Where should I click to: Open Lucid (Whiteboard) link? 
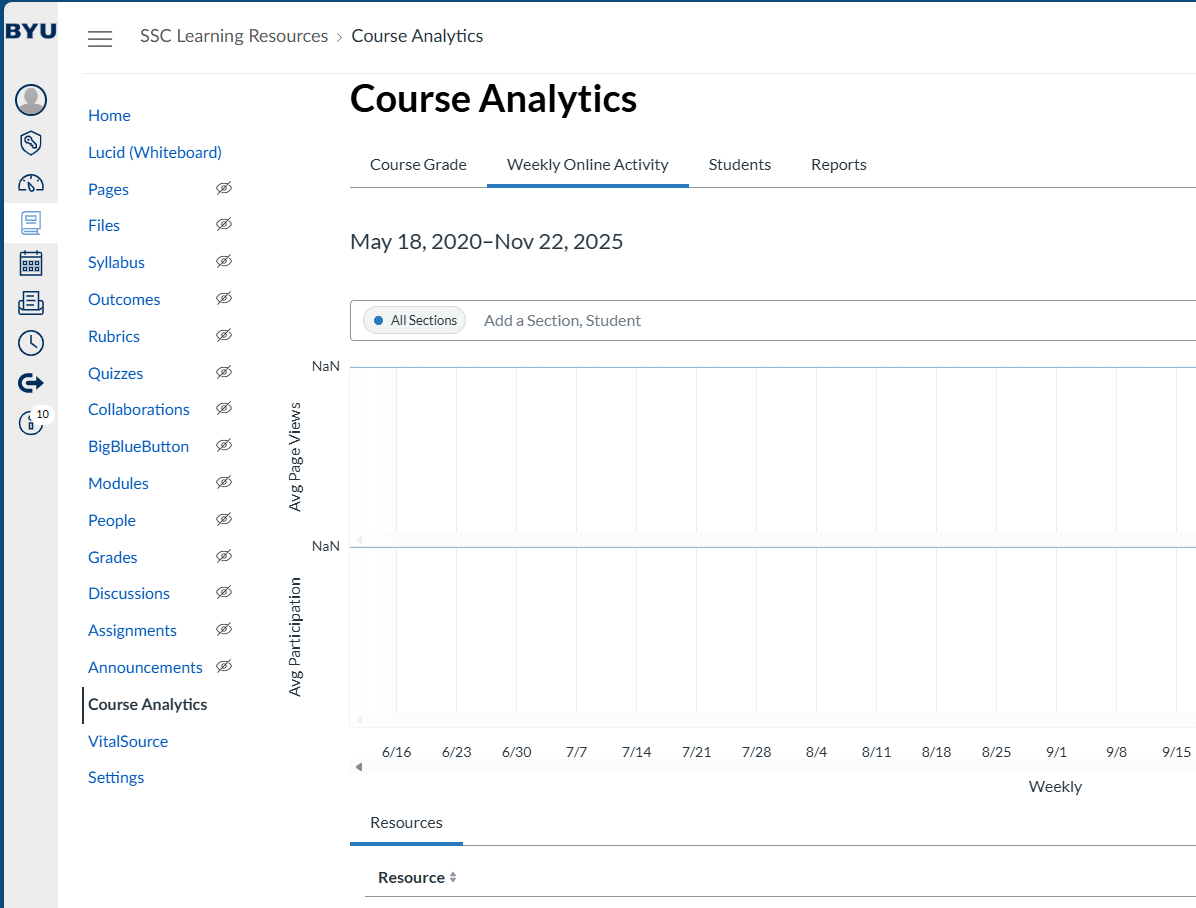pos(155,153)
